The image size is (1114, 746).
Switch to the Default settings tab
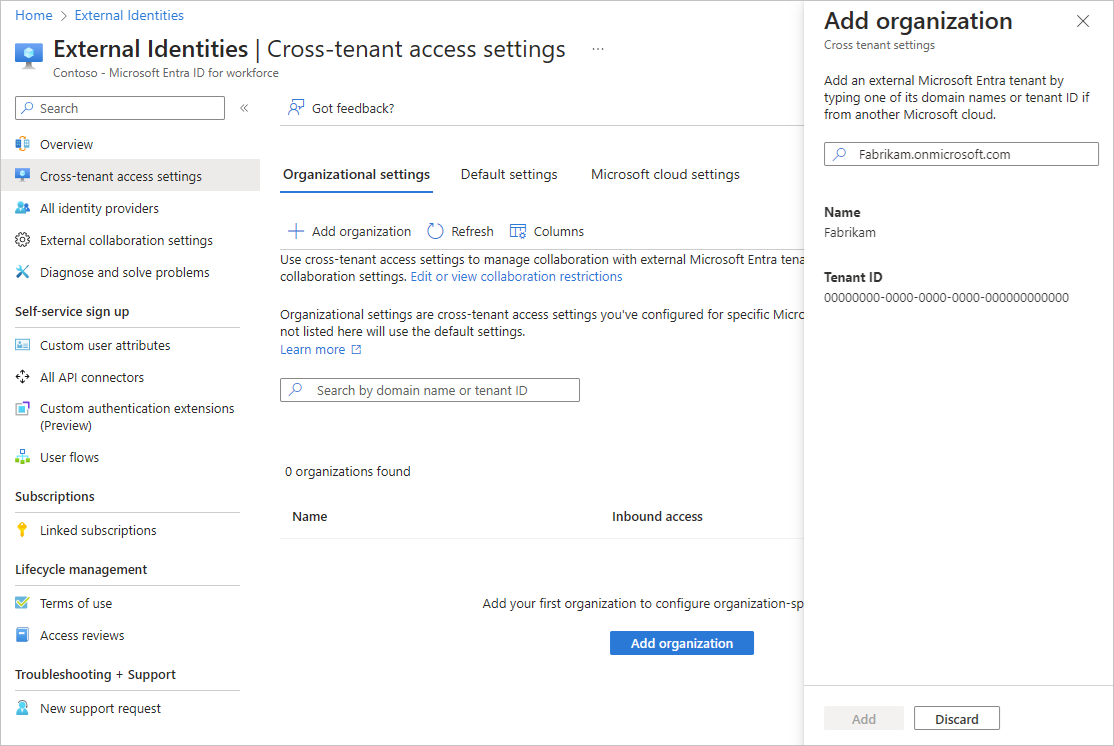point(509,174)
